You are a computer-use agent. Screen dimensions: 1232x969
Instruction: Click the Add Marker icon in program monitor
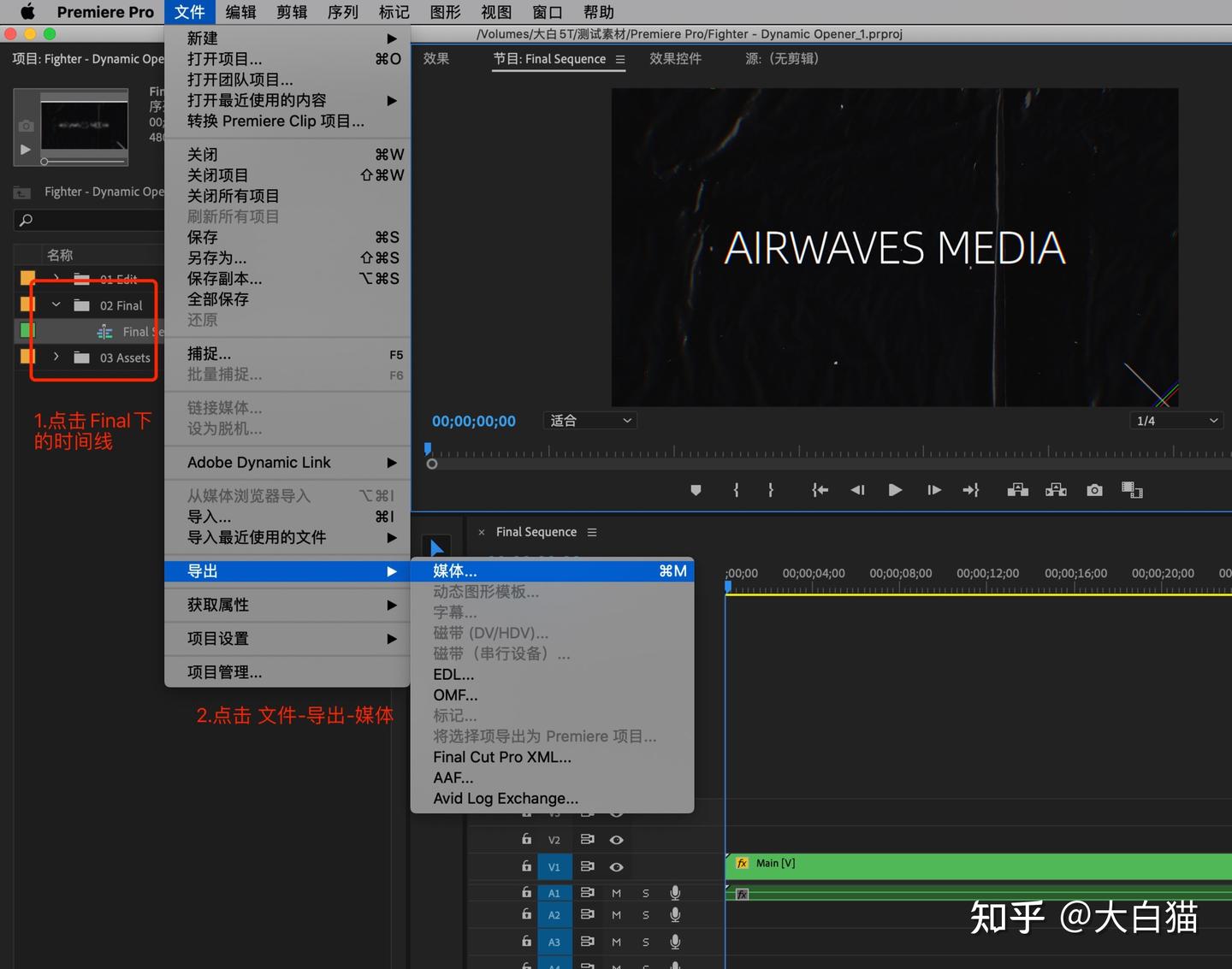696,490
